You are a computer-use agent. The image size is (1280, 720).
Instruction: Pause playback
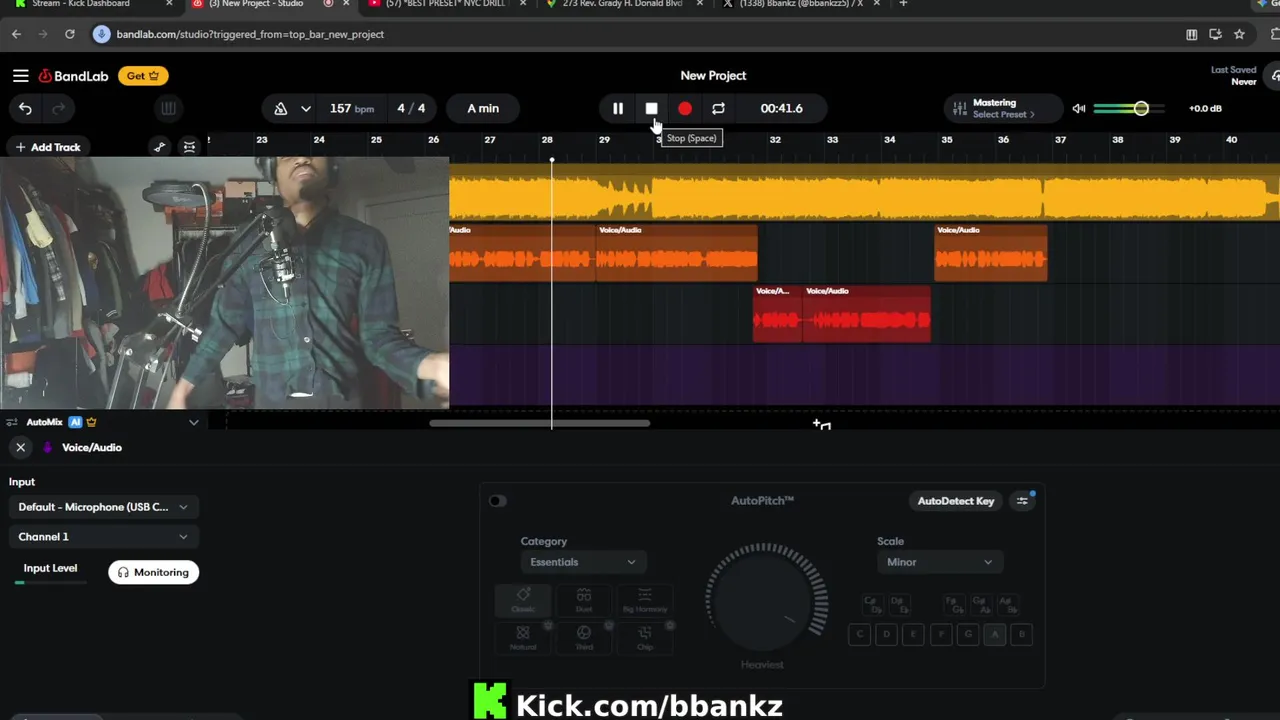tap(618, 108)
